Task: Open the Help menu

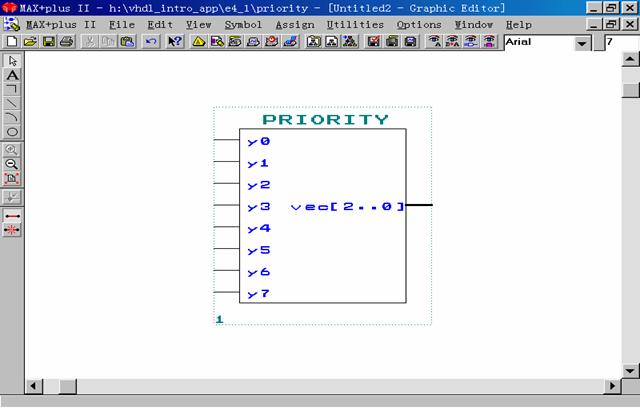Action: (519, 25)
